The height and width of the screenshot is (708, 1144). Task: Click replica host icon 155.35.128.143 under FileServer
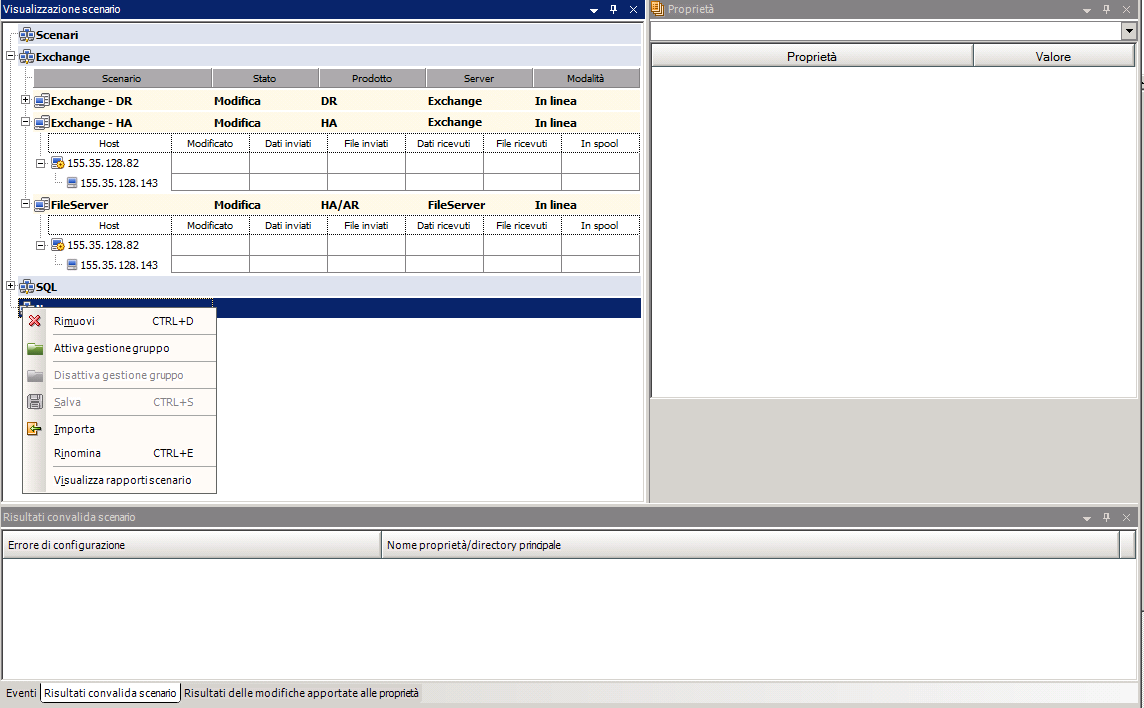pyautogui.click(x=72, y=265)
